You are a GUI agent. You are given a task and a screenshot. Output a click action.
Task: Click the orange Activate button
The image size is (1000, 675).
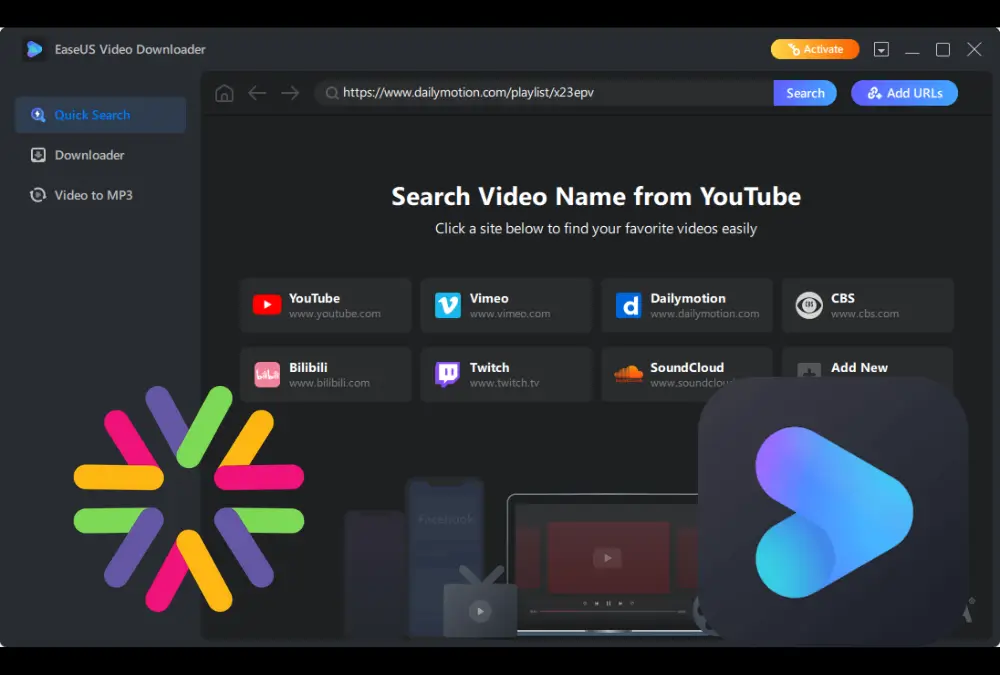click(815, 49)
